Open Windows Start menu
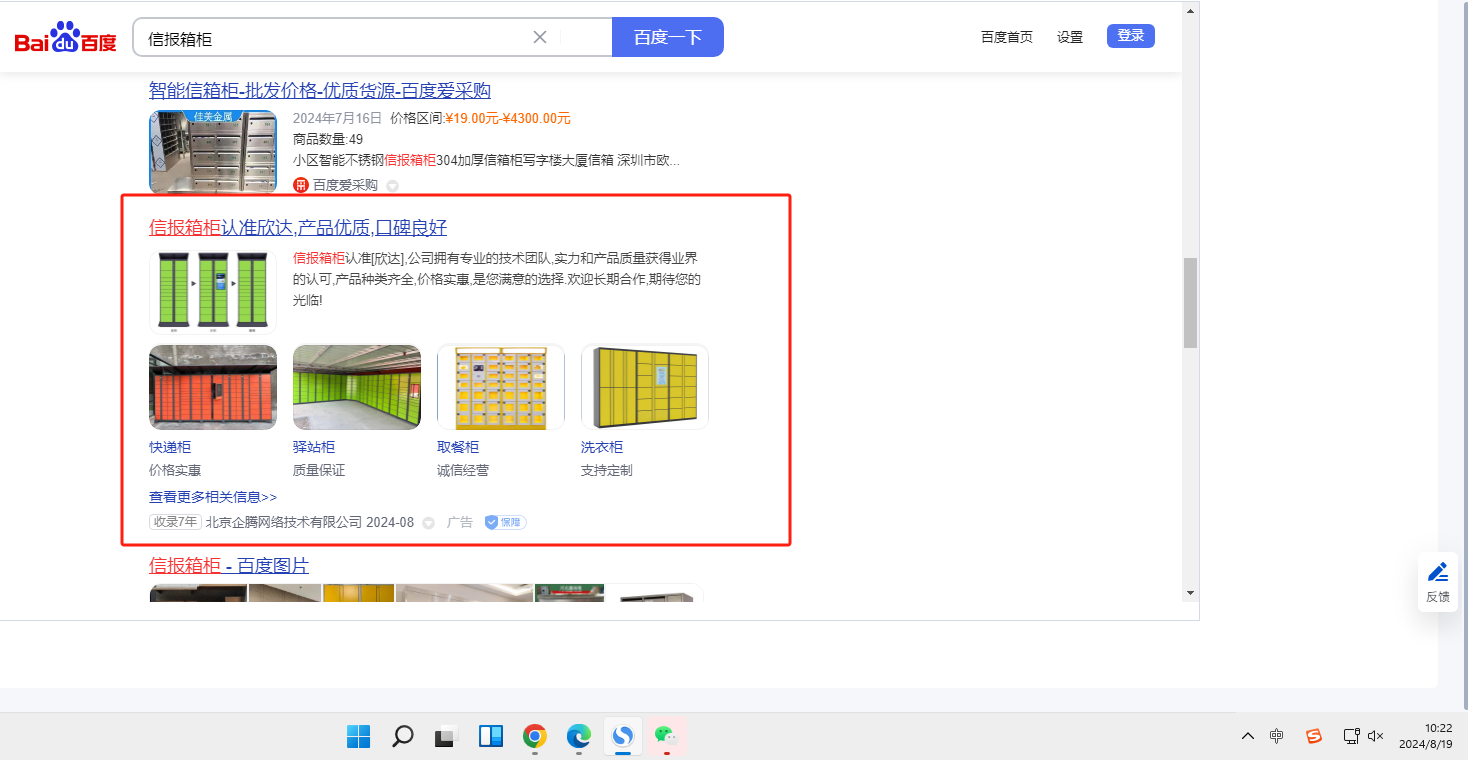The width and height of the screenshot is (1468, 760). (x=359, y=737)
